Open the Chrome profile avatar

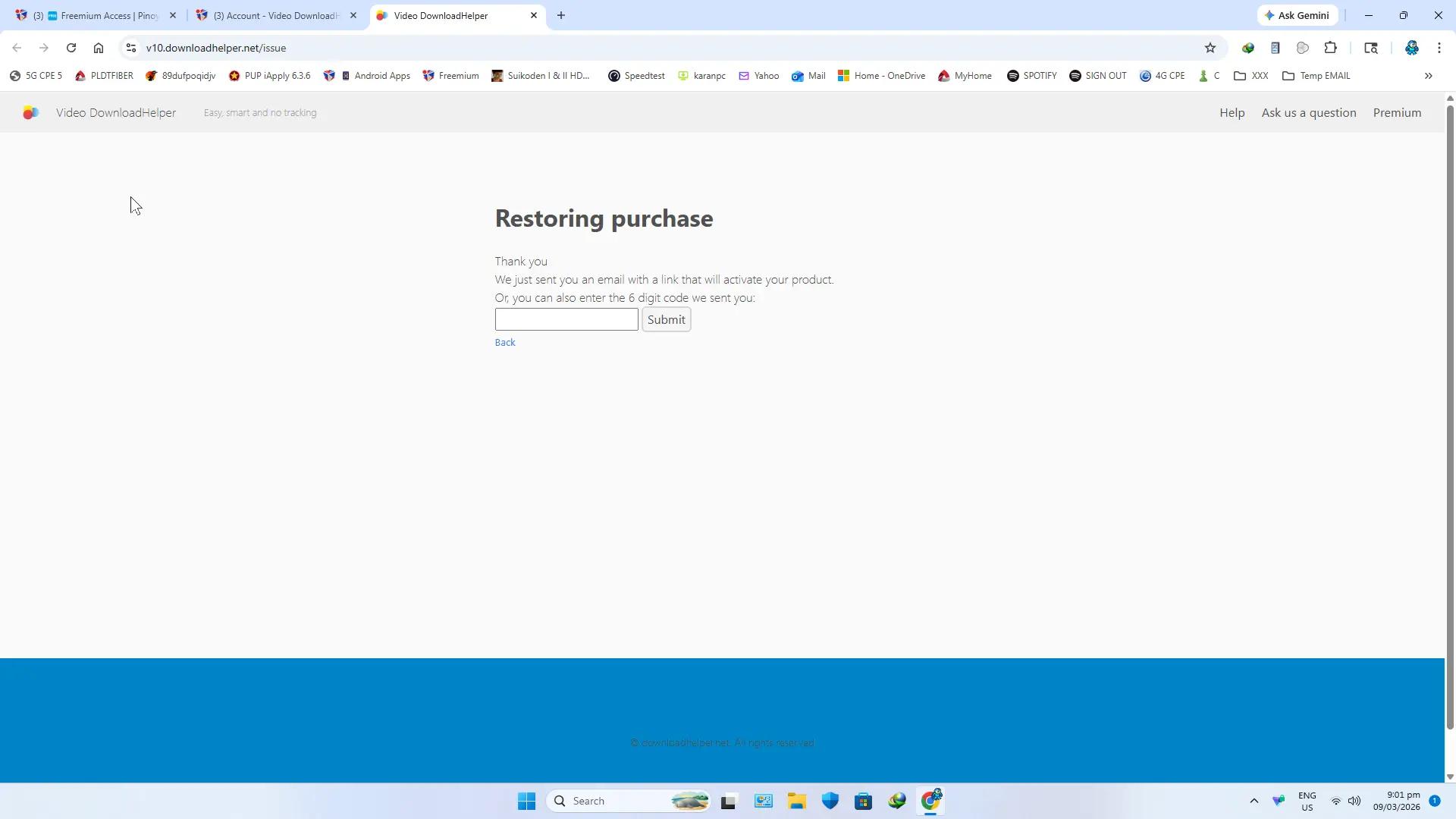click(x=1411, y=48)
